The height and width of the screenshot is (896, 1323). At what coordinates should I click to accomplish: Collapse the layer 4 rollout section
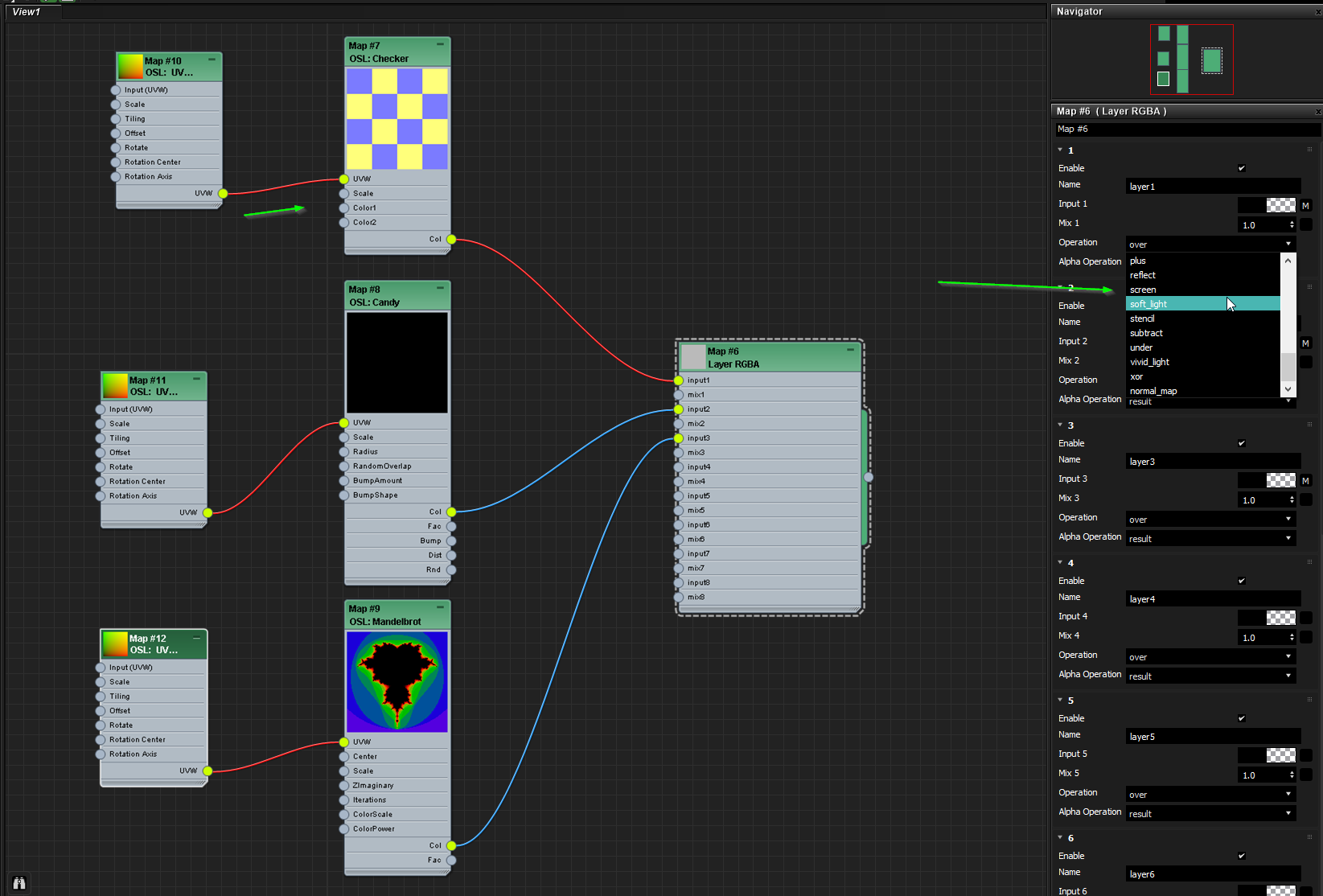tap(1060, 562)
